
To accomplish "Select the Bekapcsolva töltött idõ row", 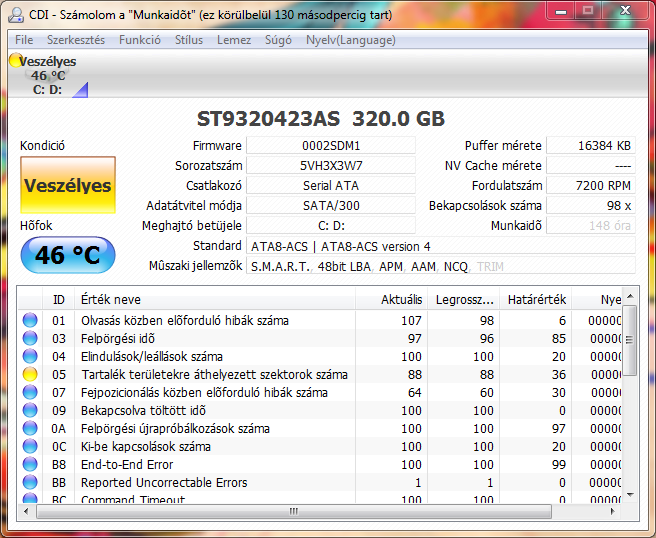I will pos(320,410).
